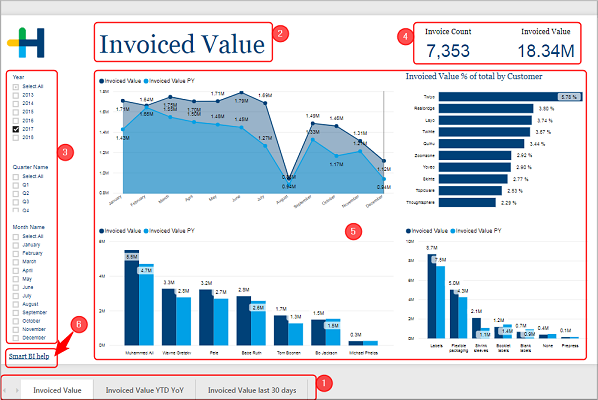The height and width of the screenshot is (400, 598).
Task: Select the January month checkbox
Action: [16, 245]
